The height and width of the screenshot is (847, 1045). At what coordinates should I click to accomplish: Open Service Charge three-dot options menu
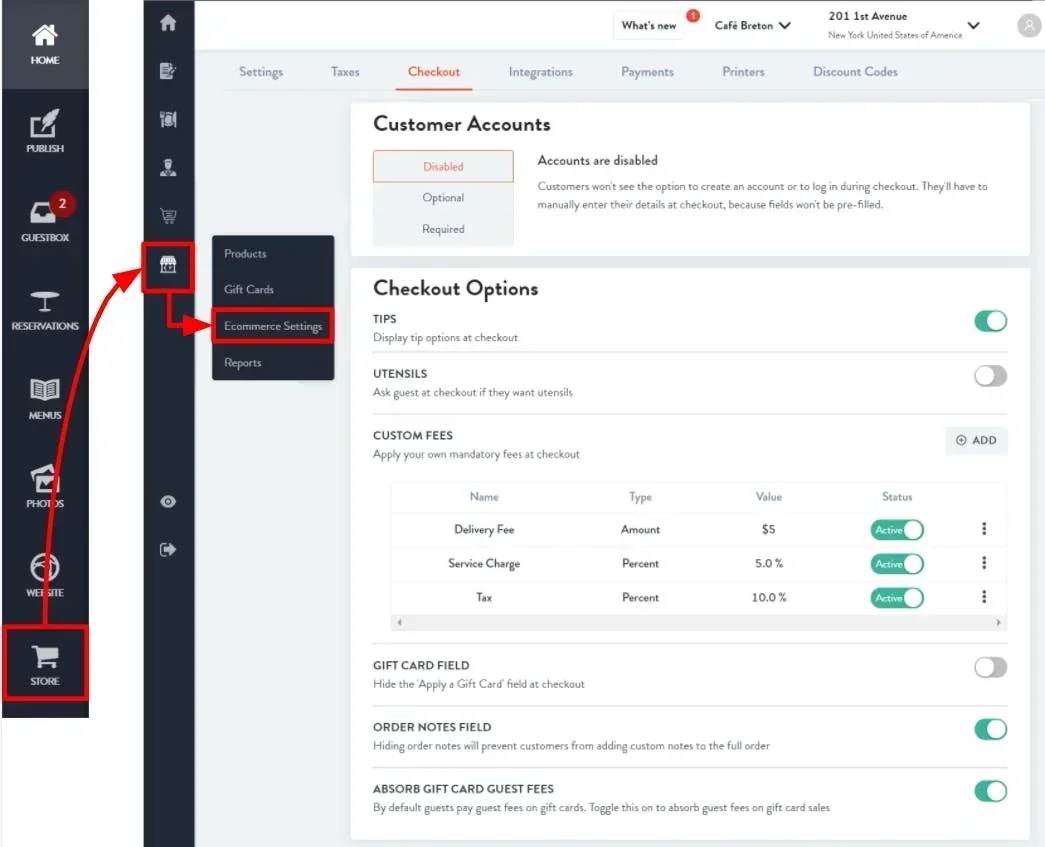[984, 563]
